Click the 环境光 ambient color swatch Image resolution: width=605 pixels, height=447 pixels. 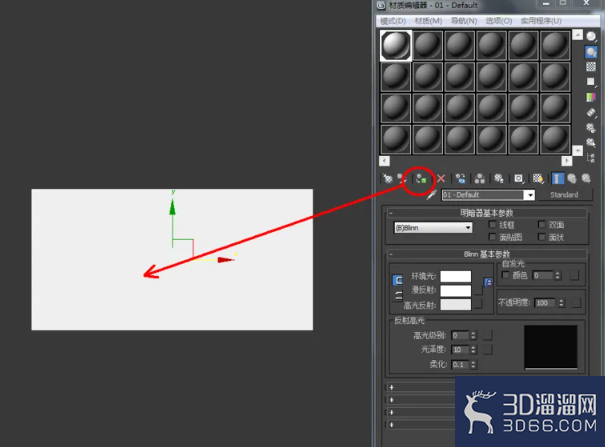coord(456,276)
